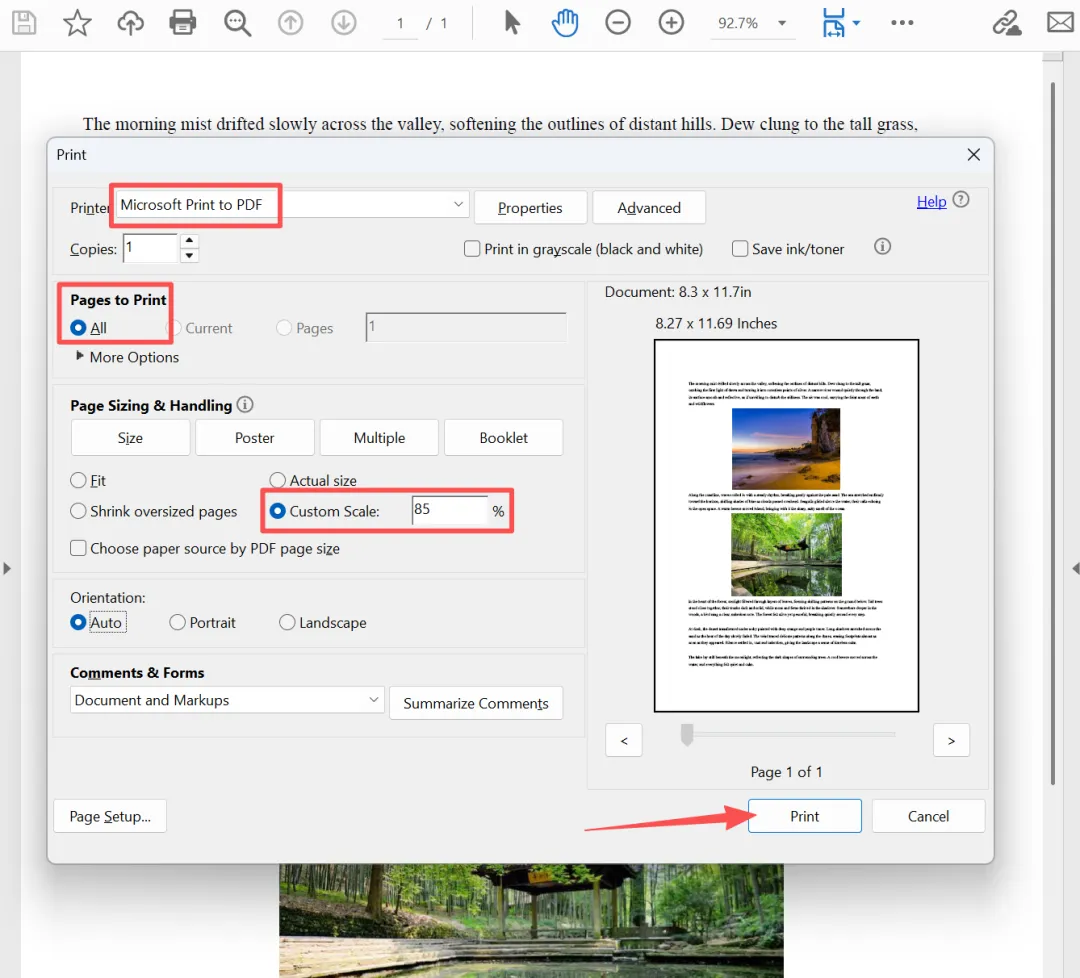Click the Custom Scale percentage field
This screenshot has height=978, width=1080.
[x=450, y=510]
